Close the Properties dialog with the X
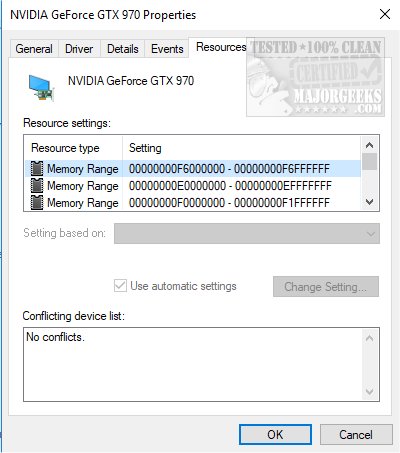The width and height of the screenshot is (400, 453). (x=385, y=14)
